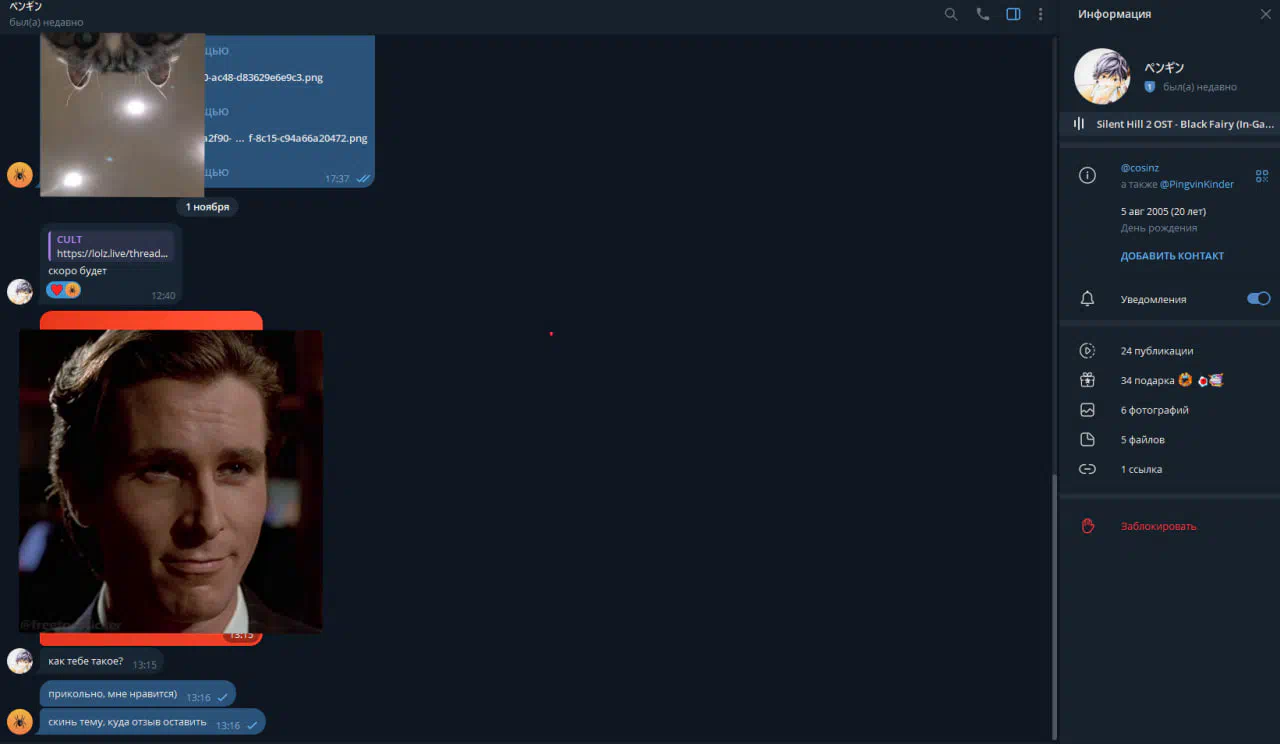Open the three-dot chat menu

pos(1040,14)
